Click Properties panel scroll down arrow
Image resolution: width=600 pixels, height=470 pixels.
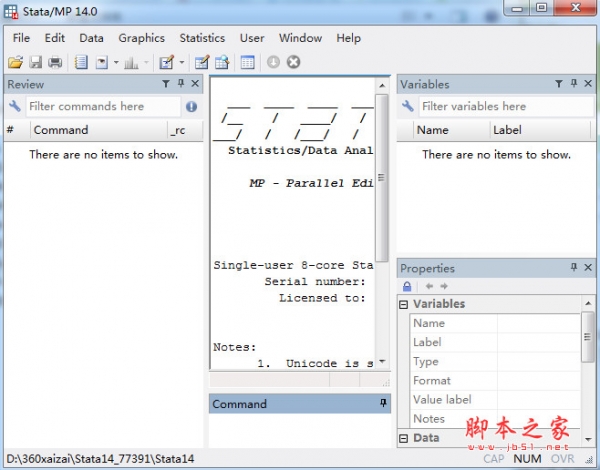pos(588,439)
